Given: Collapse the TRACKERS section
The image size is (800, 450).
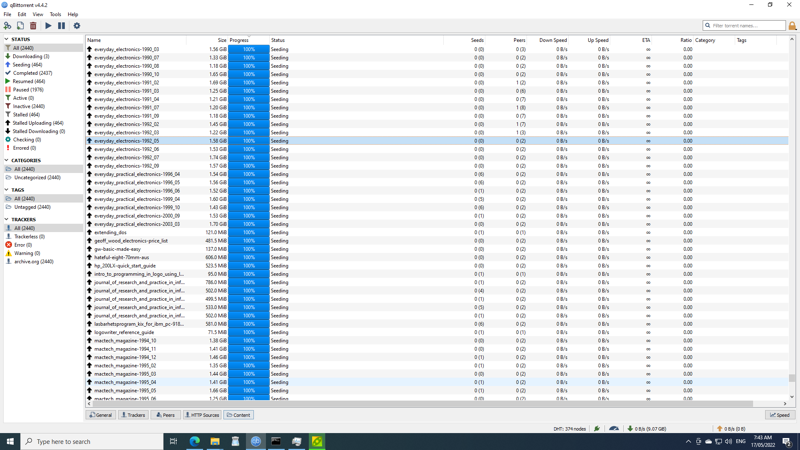Looking at the screenshot, I should coord(7,219).
